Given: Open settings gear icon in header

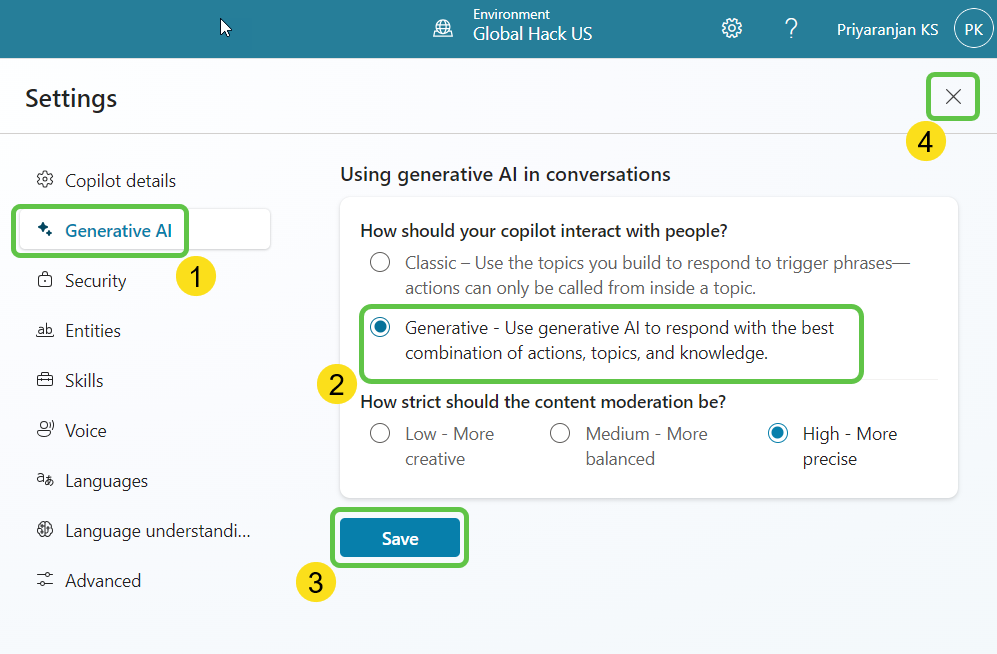Looking at the screenshot, I should click(732, 29).
